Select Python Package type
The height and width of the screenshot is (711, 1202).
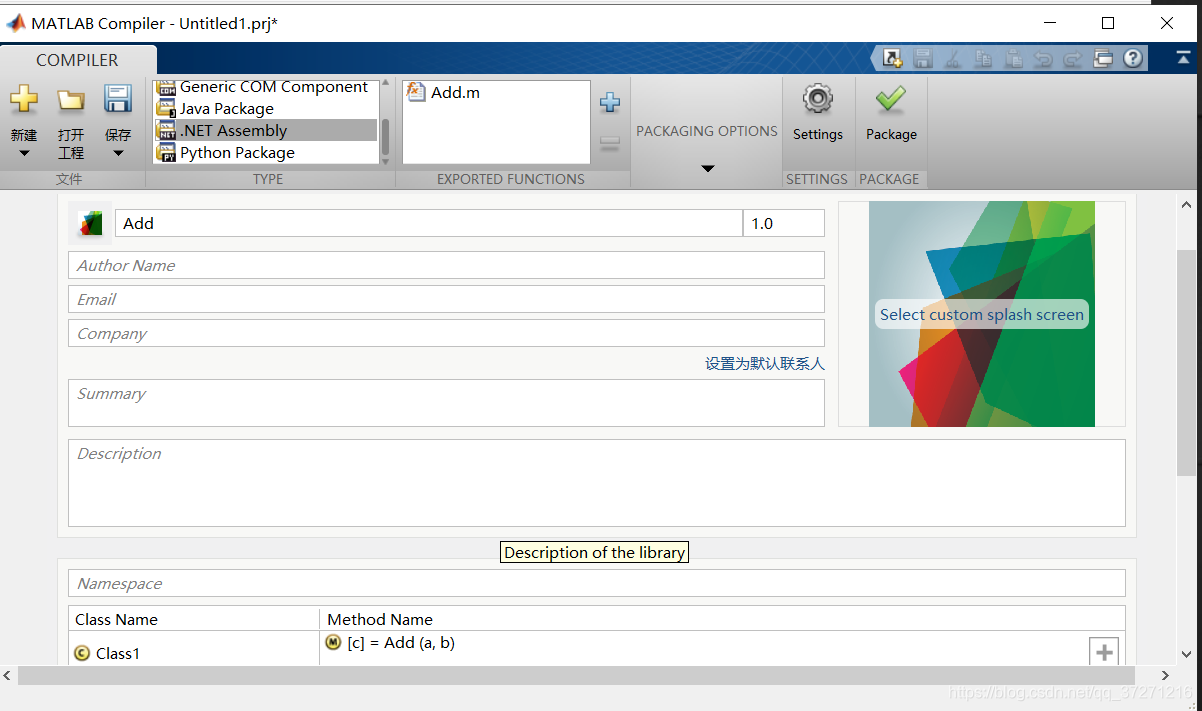[266, 153]
